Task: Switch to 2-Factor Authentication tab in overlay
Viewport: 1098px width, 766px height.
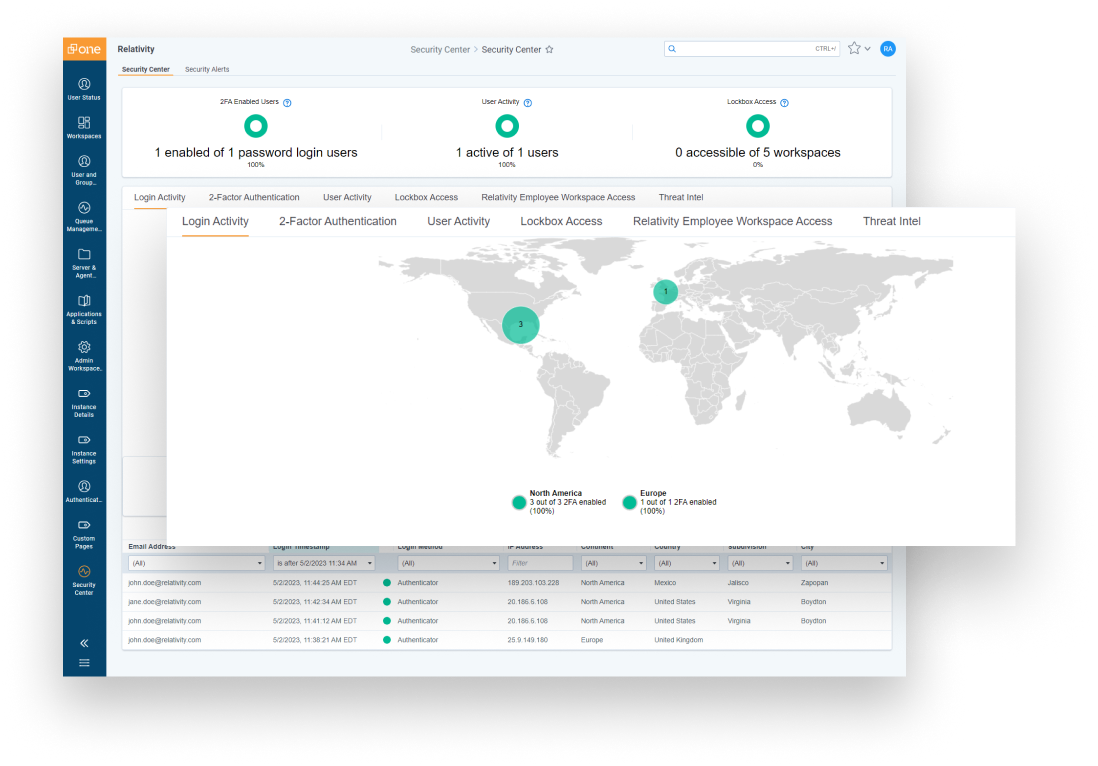Action: pos(337,222)
